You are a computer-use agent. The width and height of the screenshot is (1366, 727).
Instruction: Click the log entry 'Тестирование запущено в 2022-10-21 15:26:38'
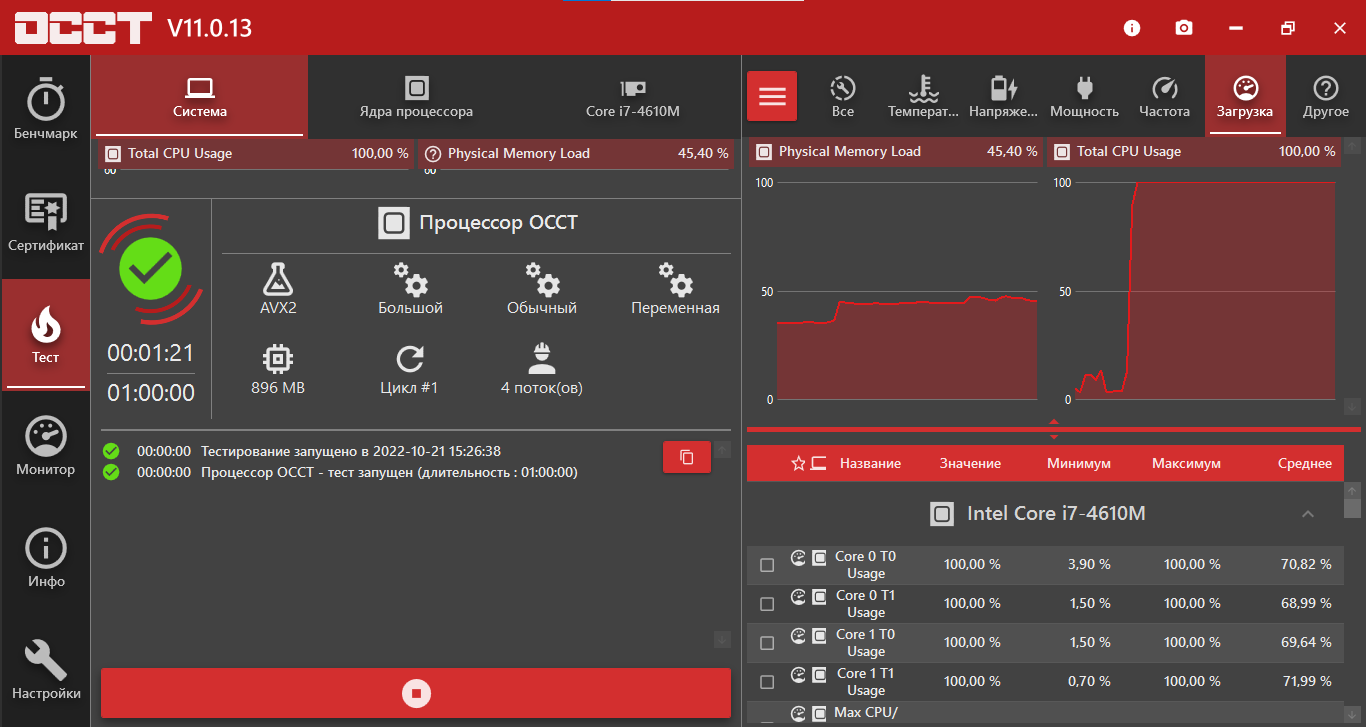tap(351, 451)
